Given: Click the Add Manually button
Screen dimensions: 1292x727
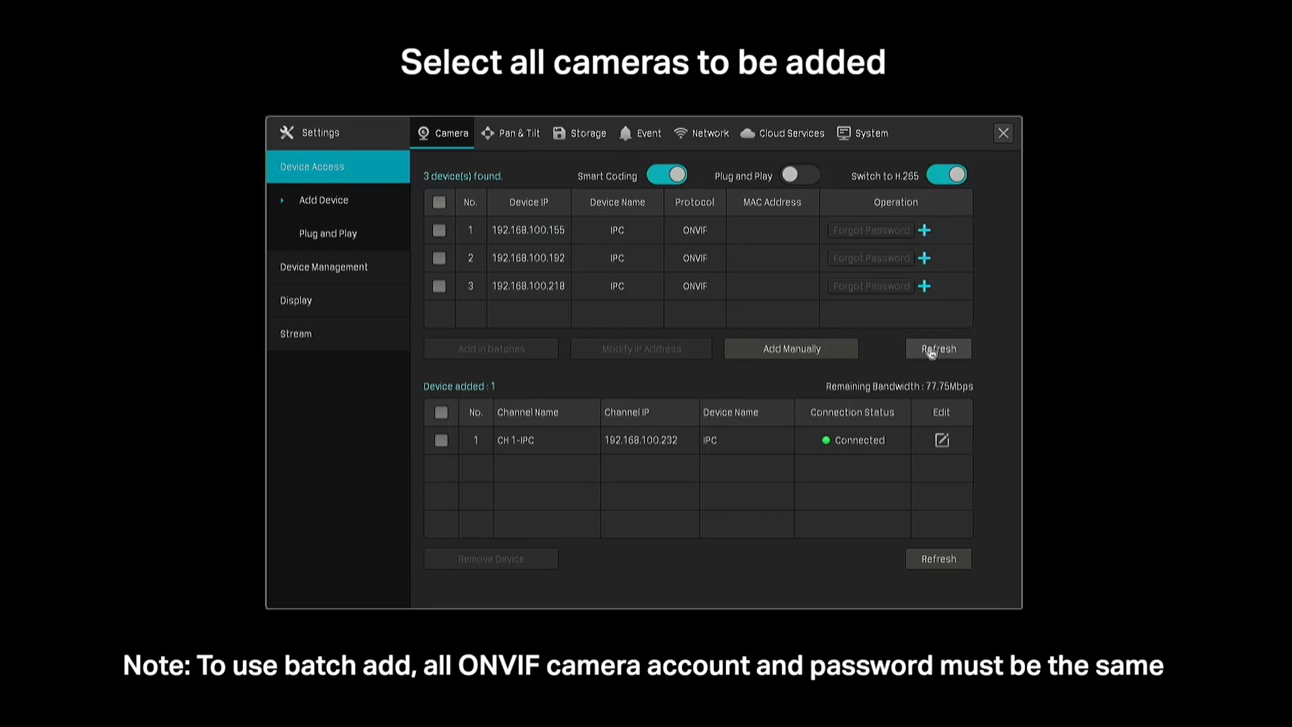Looking at the screenshot, I should pos(791,349).
